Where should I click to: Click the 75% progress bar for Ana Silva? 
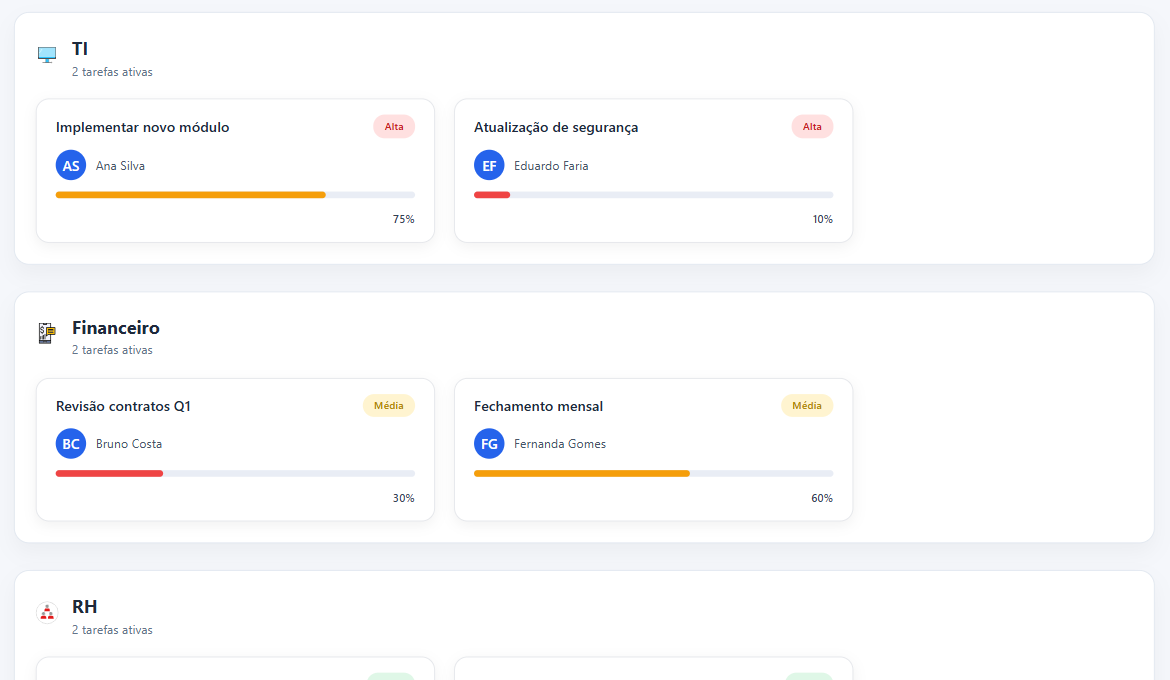pyautogui.click(x=235, y=194)
